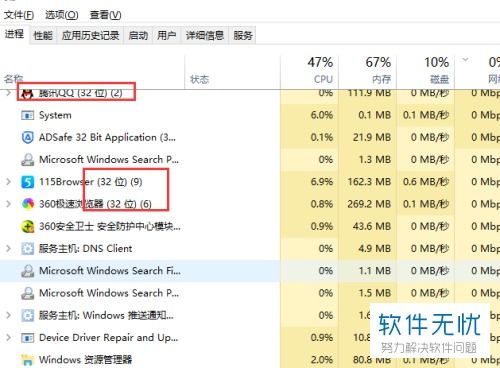Click the sort arrow beside the 磁盘 column
Viewport: 500px width, 368px height.
point(465,60)
